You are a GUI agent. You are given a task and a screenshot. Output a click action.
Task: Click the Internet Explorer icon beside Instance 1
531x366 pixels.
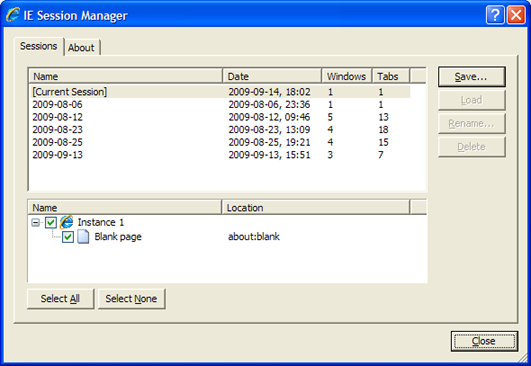pos(66,222)
